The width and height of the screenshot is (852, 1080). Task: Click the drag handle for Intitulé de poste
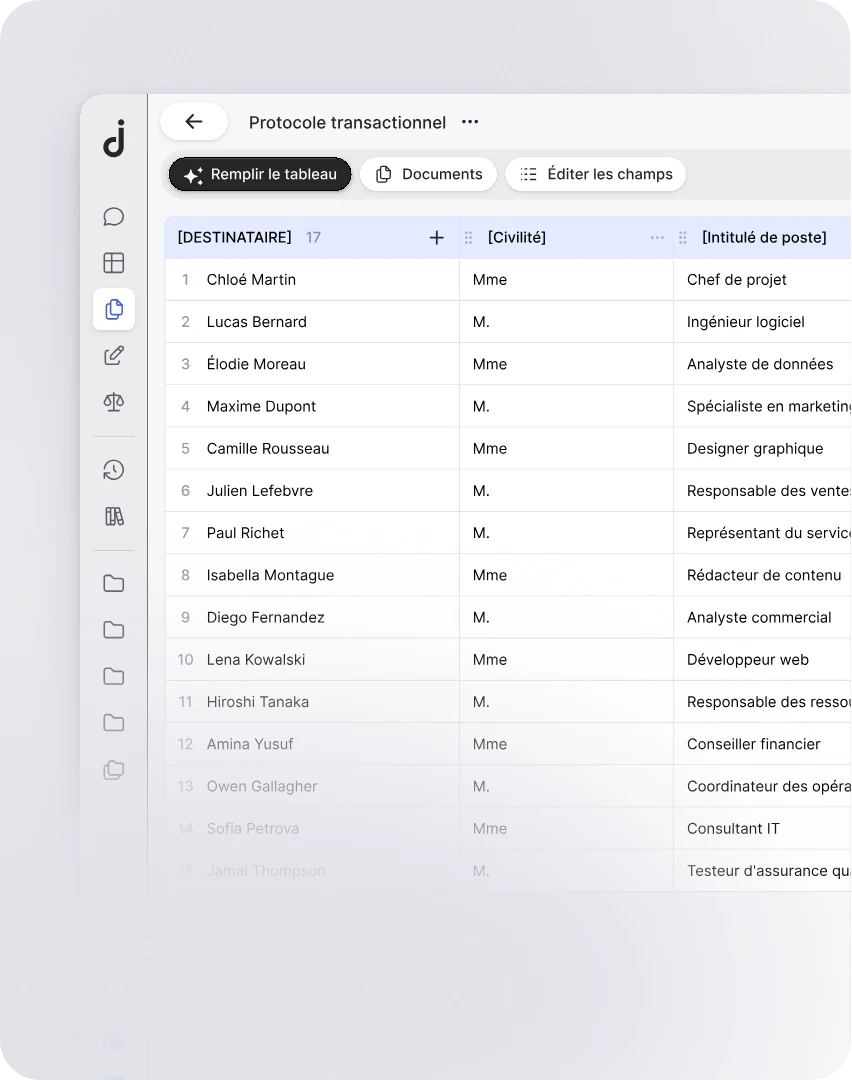tap(683, 238)
